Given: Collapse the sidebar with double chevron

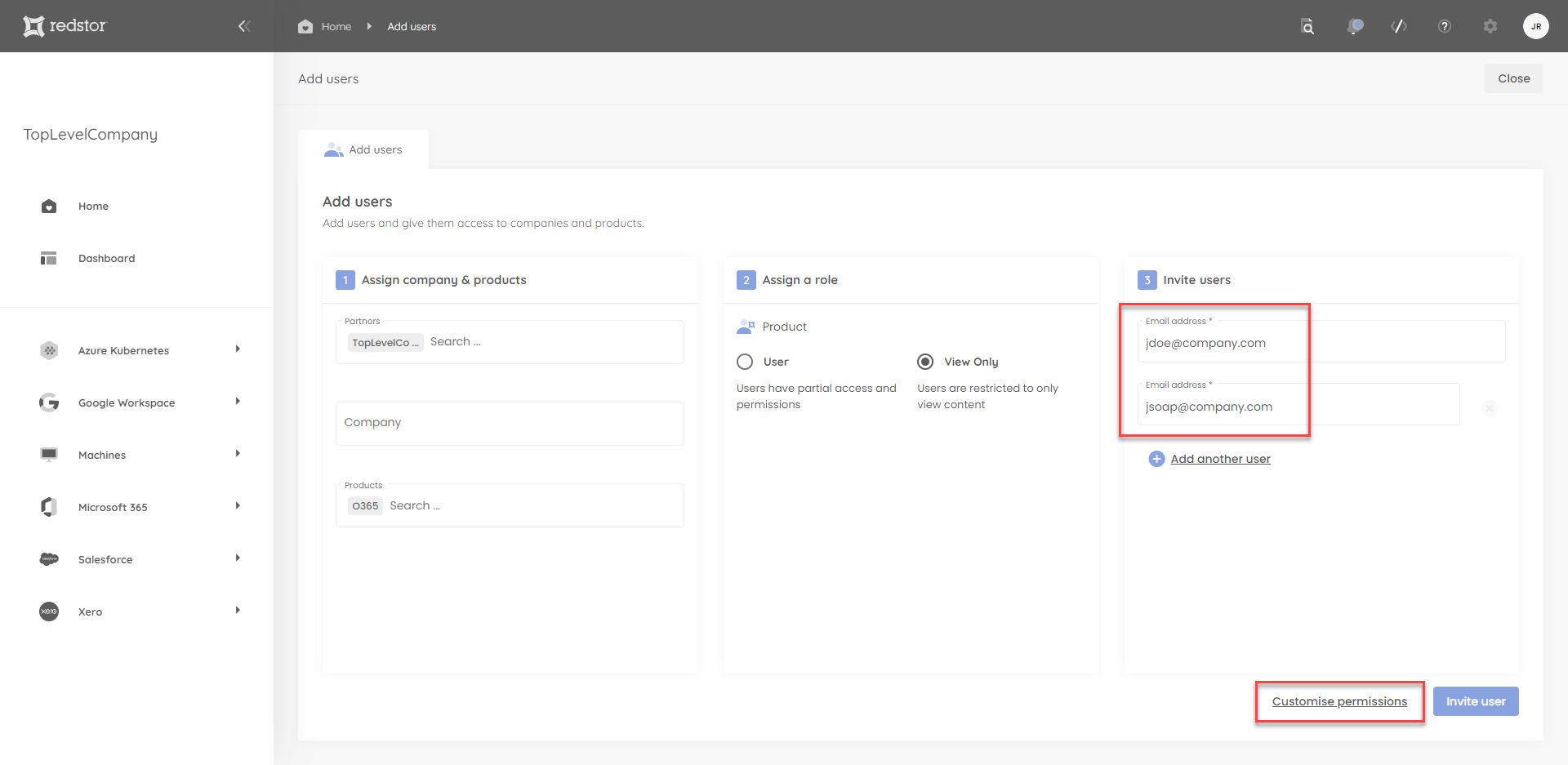Looking at the screenshot, I should pyautogui.click(x=244, y=26).
